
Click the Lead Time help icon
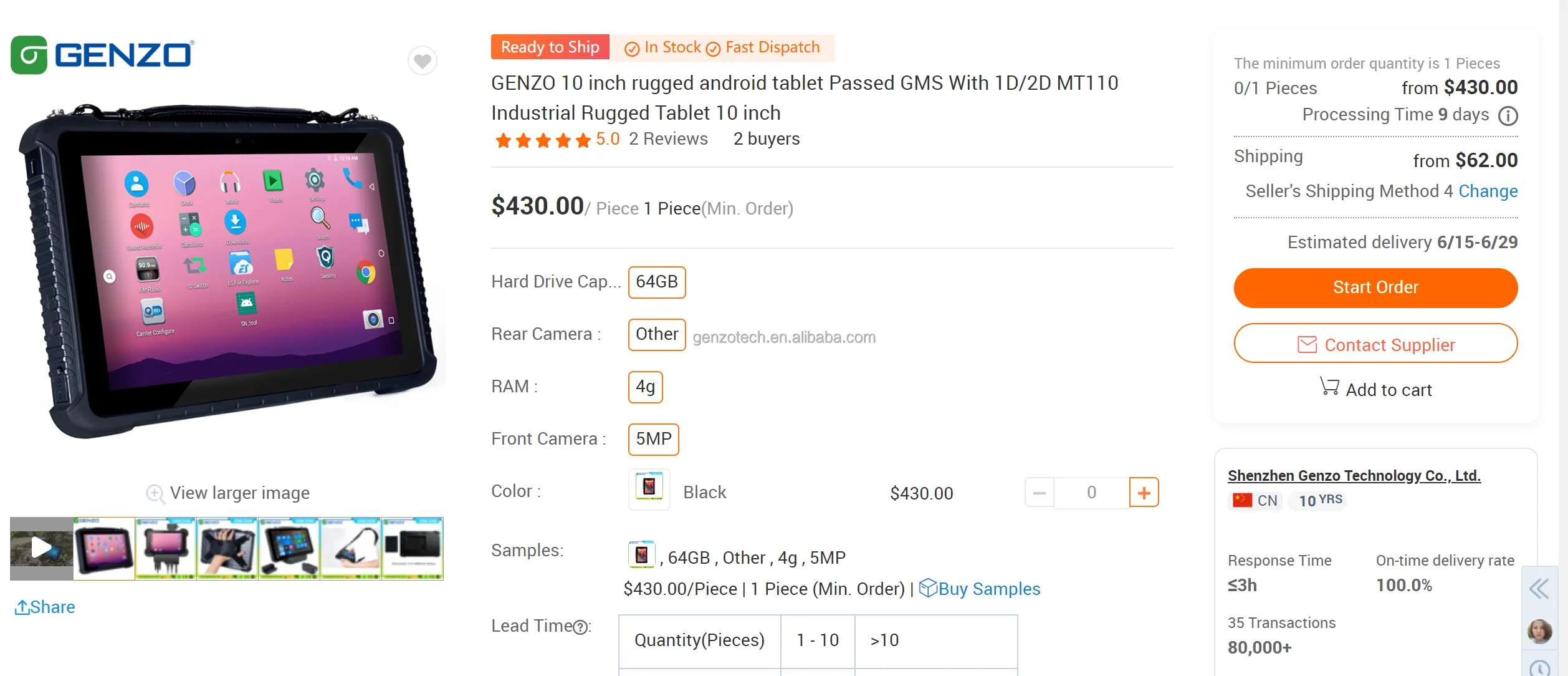tap(580, 627)
